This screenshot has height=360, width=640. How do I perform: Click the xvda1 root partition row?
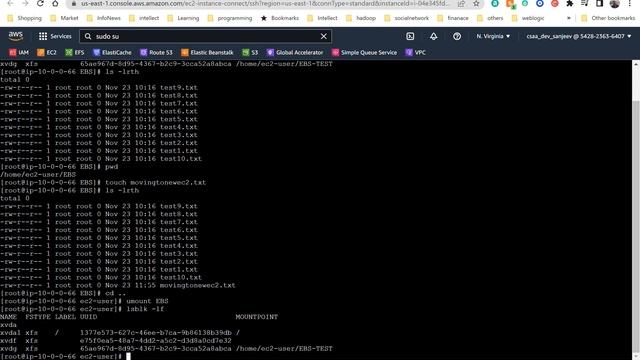tap(120, 333)
